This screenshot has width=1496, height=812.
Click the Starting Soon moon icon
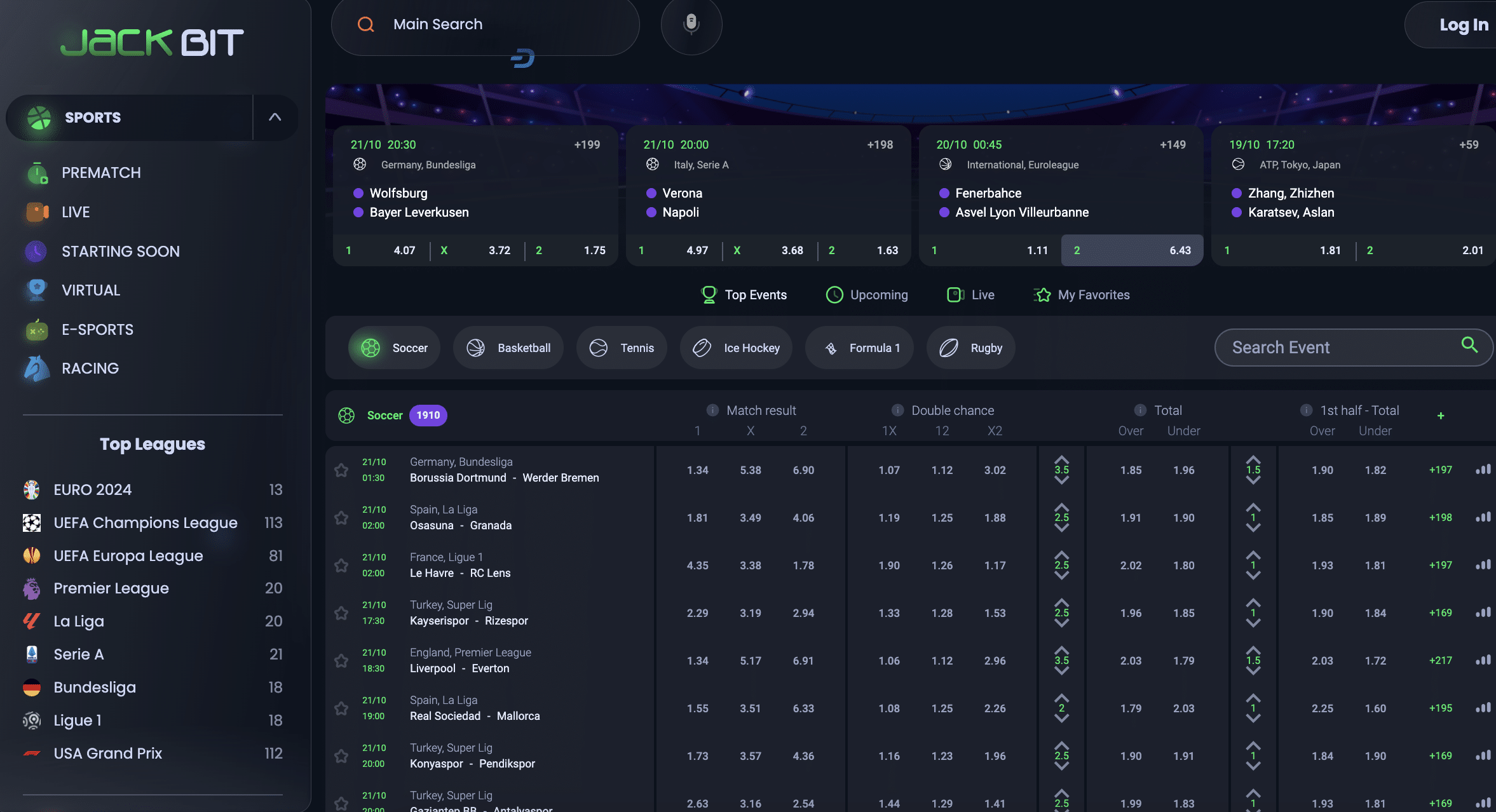tap(36, 252)
